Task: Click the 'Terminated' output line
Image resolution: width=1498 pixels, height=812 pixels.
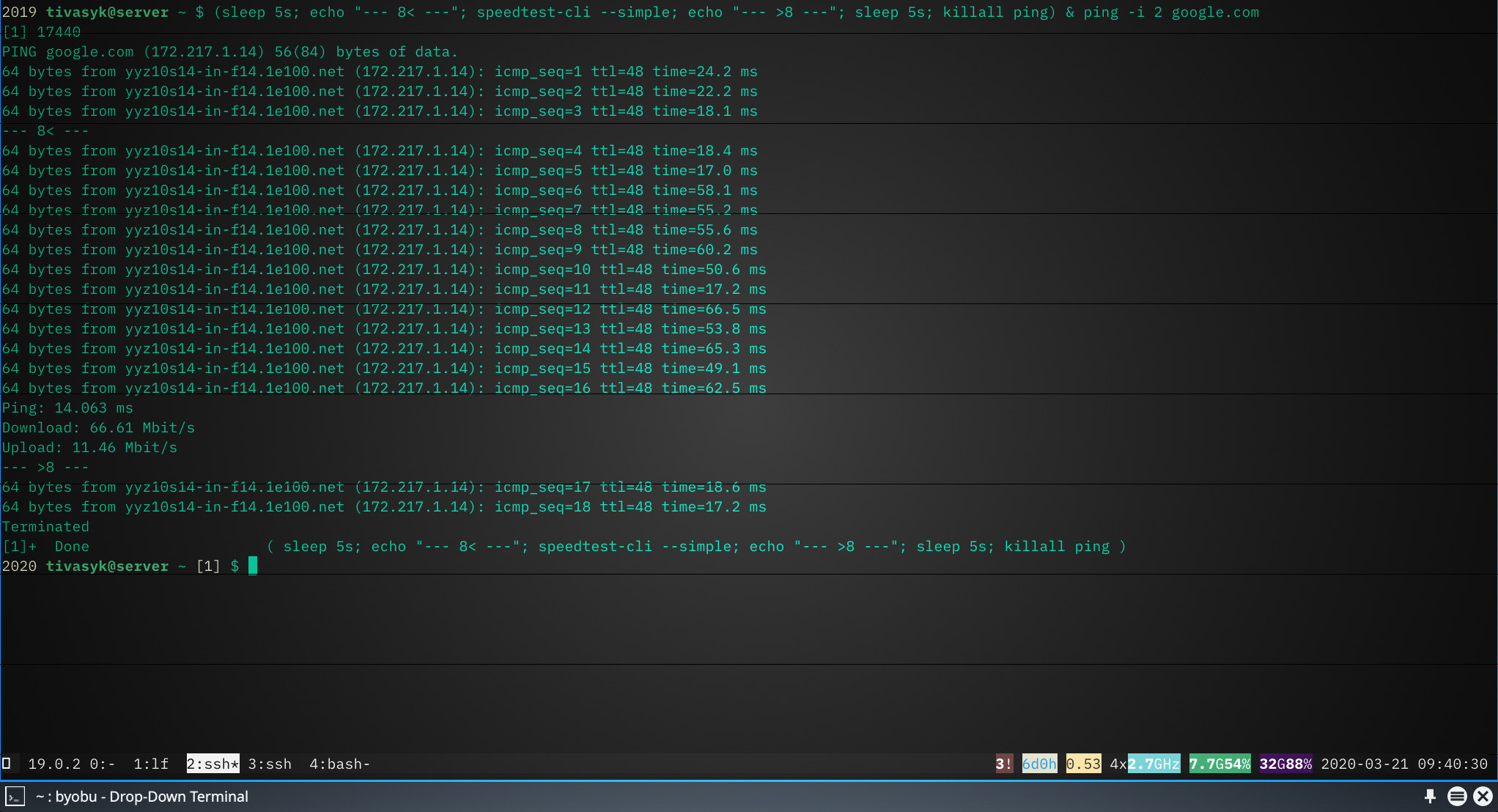Action: click(45, 526)
